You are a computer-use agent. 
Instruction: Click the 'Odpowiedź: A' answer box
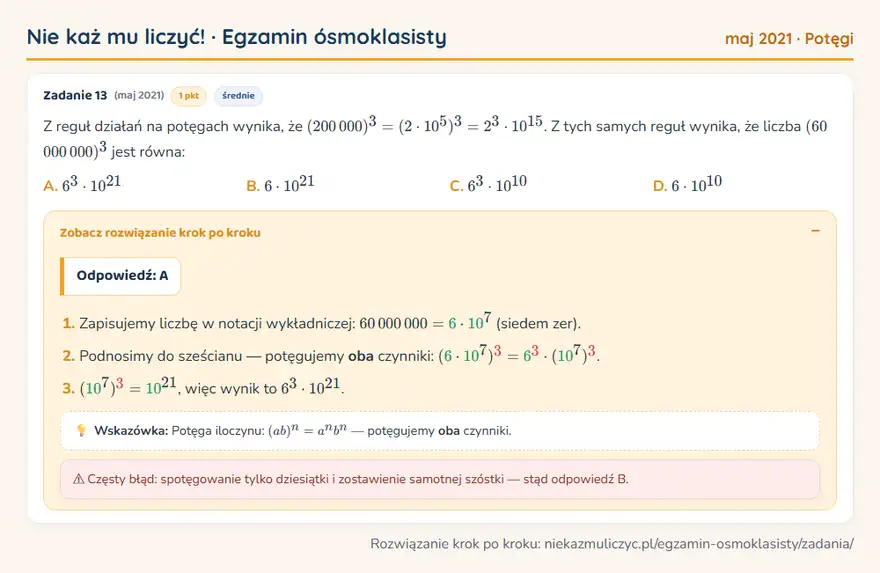[x=121, y=276]
